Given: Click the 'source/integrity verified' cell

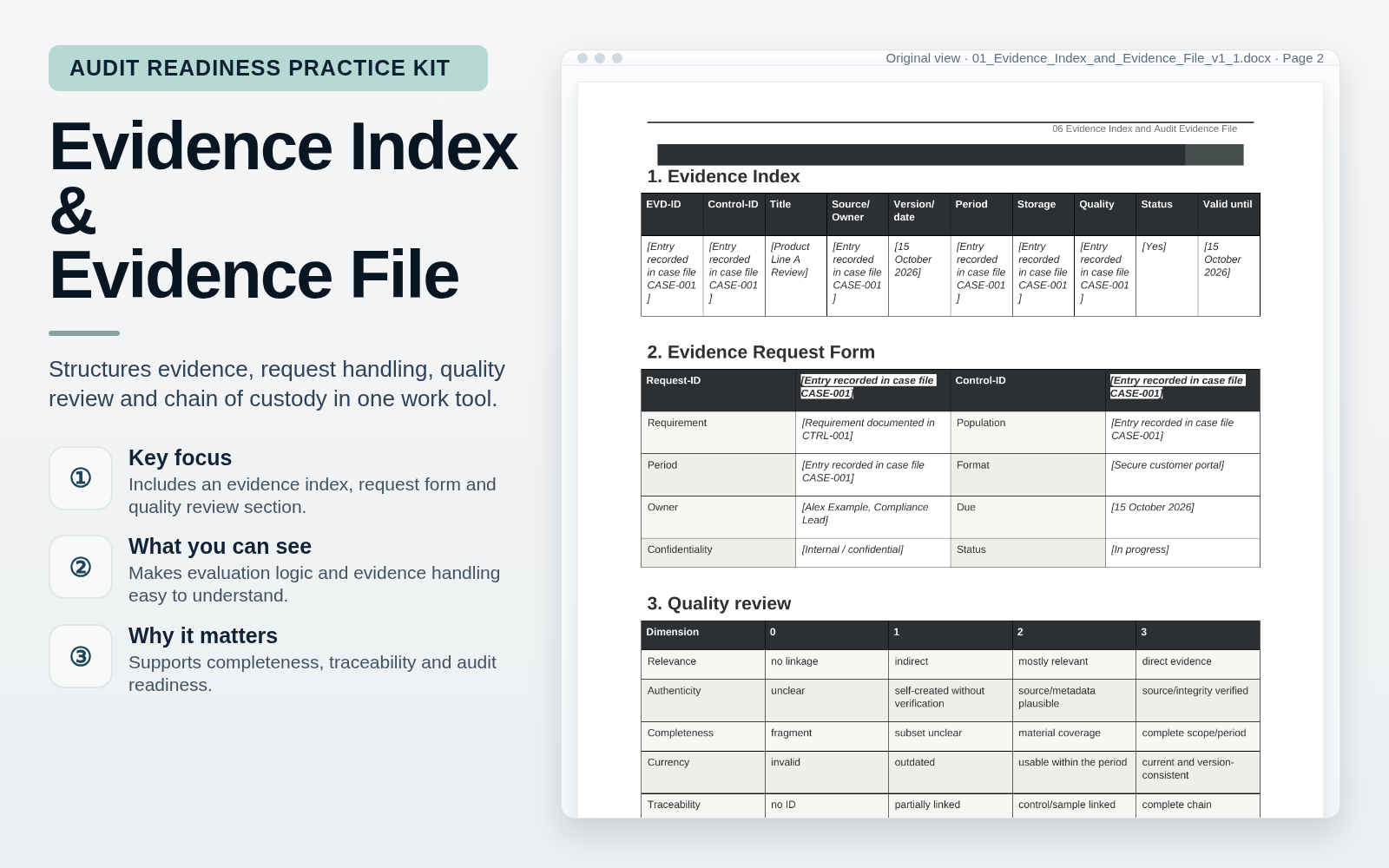Looking at the screenshot, I should pos(1198,700).
